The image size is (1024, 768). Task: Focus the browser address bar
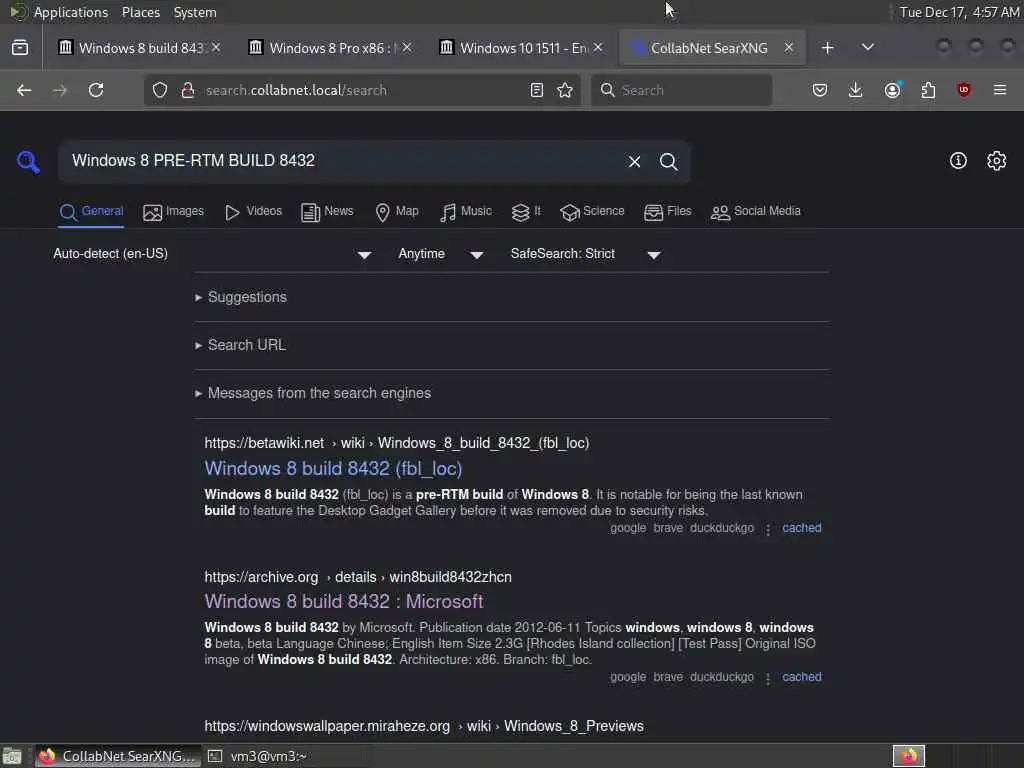click(362, 90)
